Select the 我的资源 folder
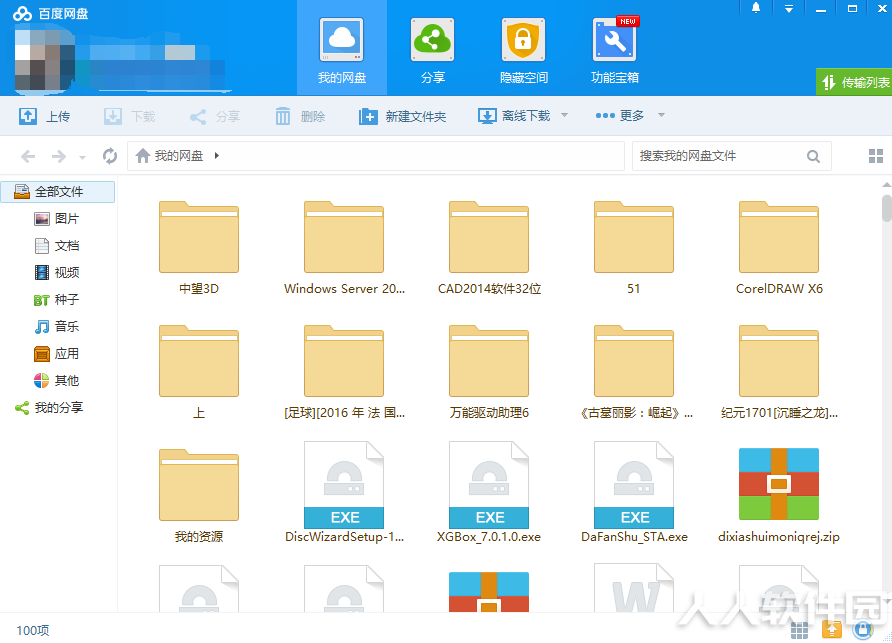892x643 pixels. 199,496
